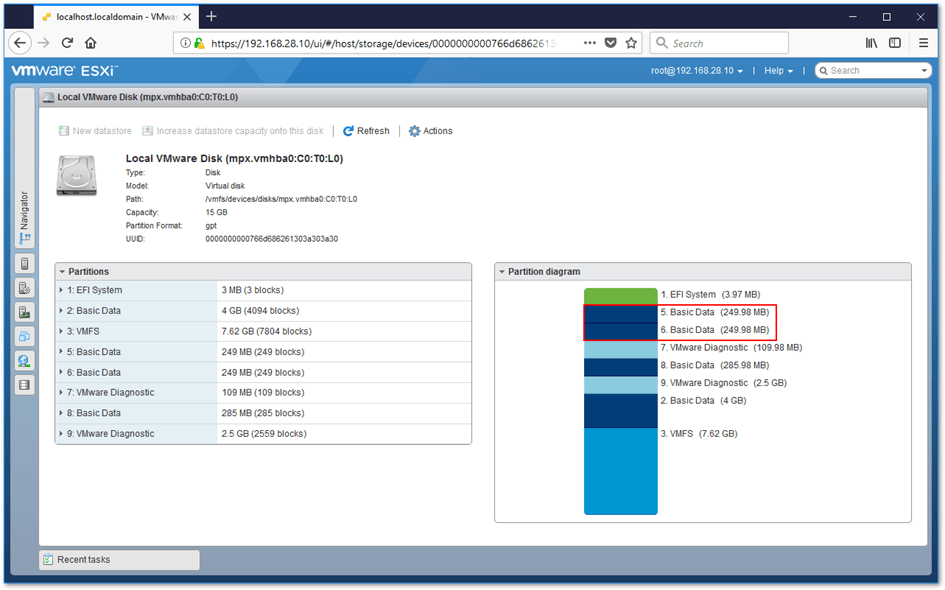This screenshot has width=945, height=590.
Task: Open the Help dropdown menu
Action: [x=778, y=71]
